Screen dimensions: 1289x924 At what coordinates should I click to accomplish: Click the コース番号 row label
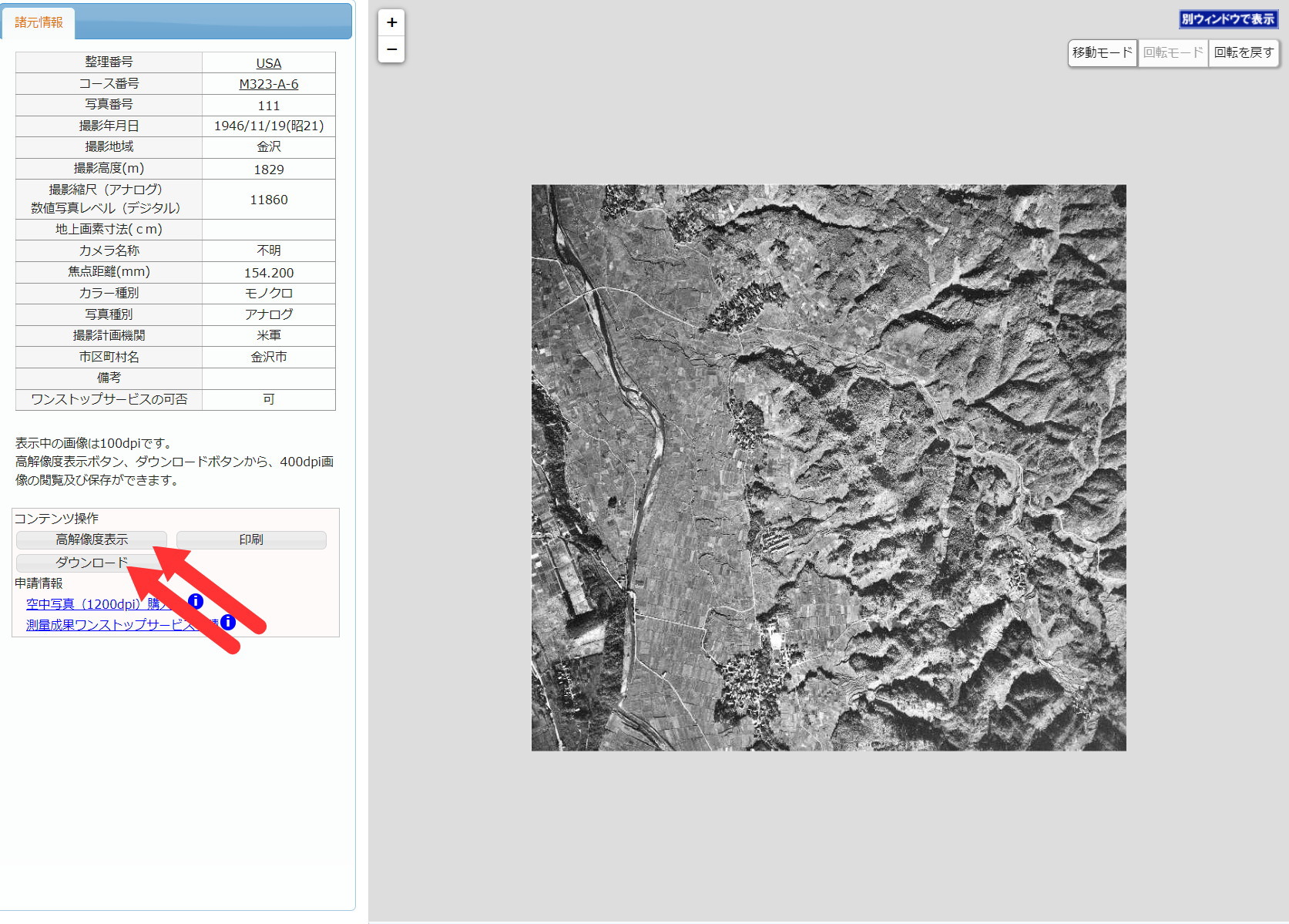pos(109,83)
